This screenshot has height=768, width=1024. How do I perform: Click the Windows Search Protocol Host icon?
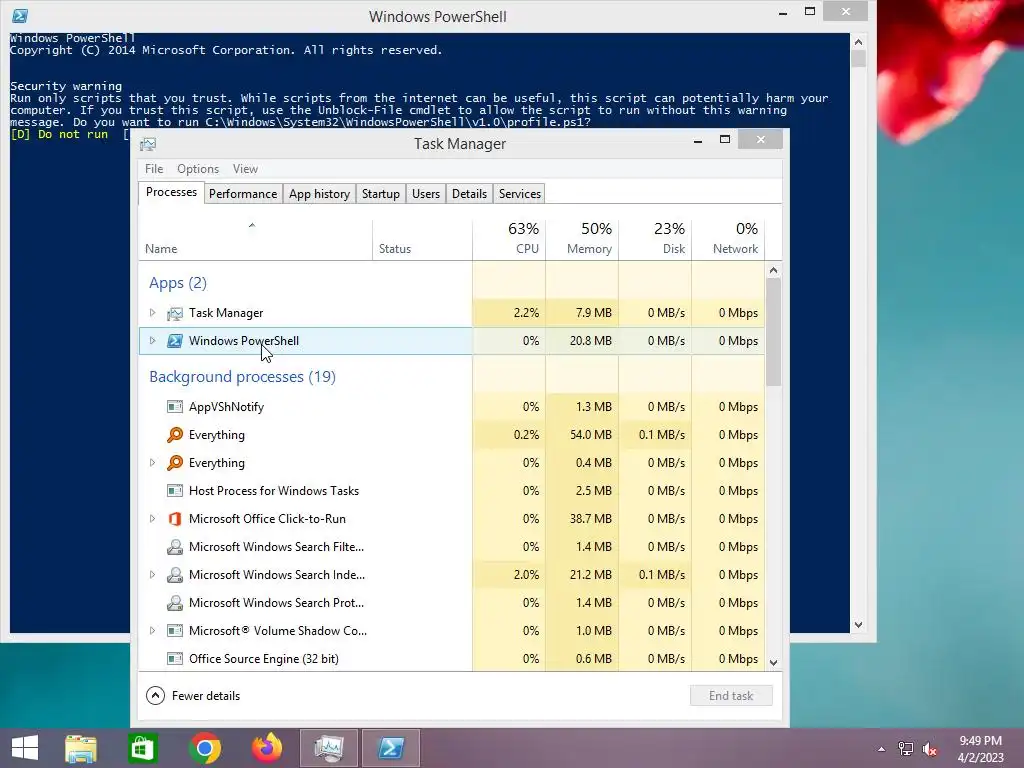pyautogui.click(x=174, y=603)
